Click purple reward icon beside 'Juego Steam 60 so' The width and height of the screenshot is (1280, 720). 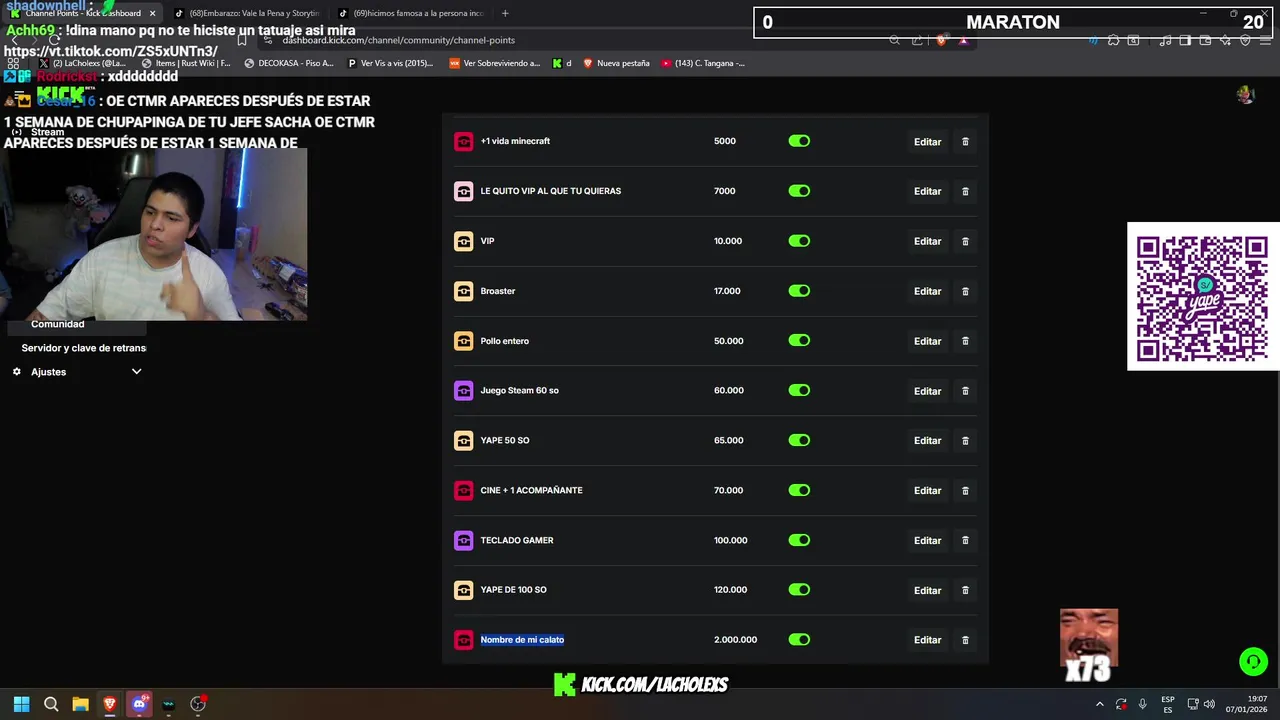click(463, 391)
